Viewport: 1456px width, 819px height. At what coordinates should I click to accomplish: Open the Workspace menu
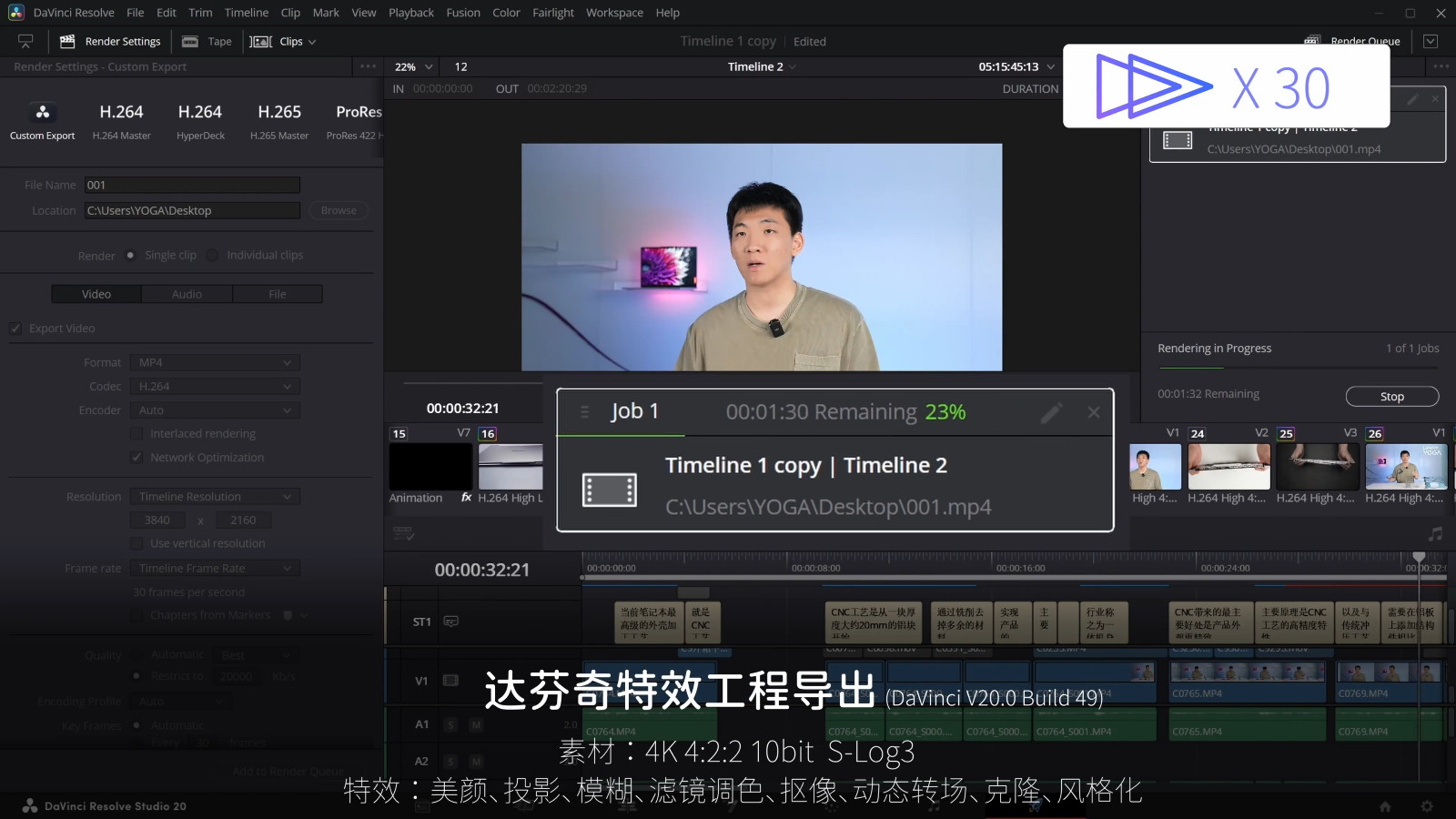pos(614,13)
